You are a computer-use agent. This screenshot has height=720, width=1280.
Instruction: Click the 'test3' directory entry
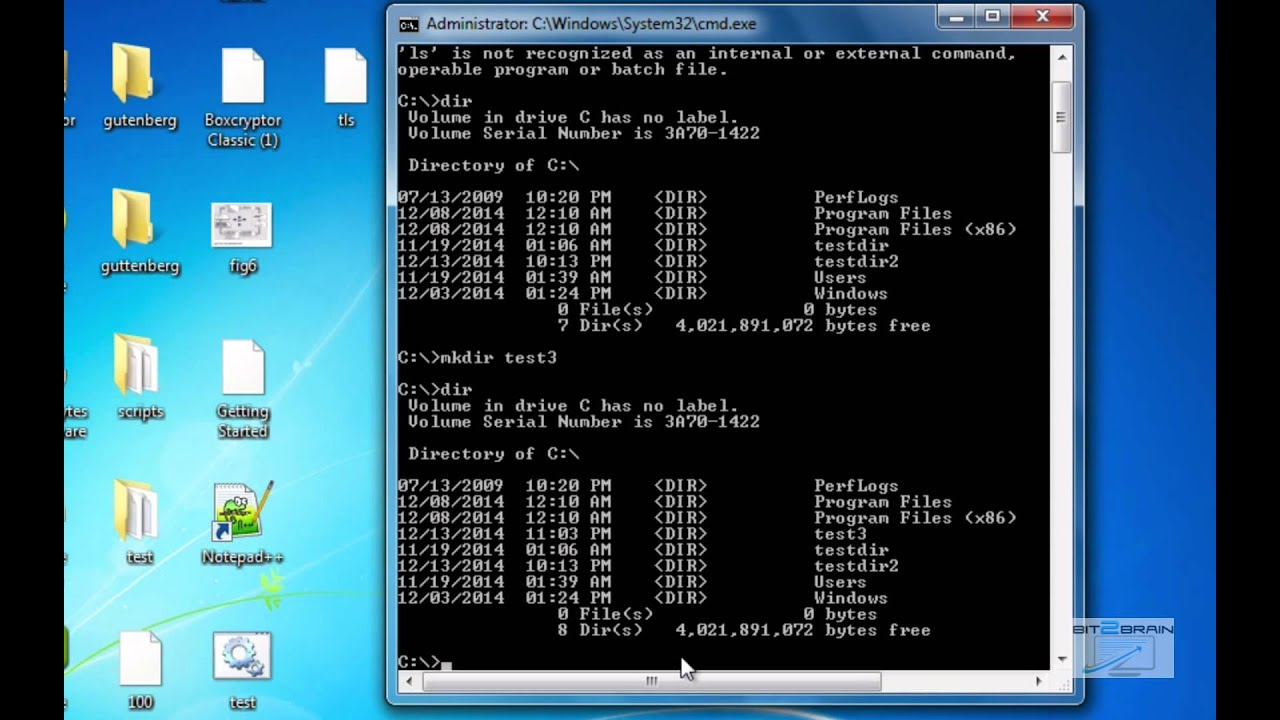coord(840,534)
